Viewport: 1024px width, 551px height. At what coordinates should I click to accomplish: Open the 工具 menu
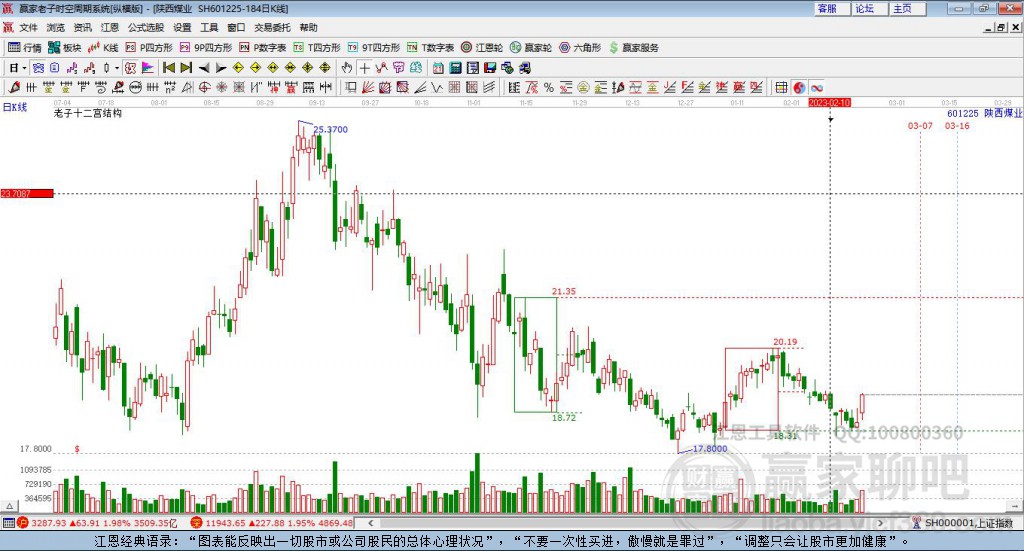pos(209,27)
